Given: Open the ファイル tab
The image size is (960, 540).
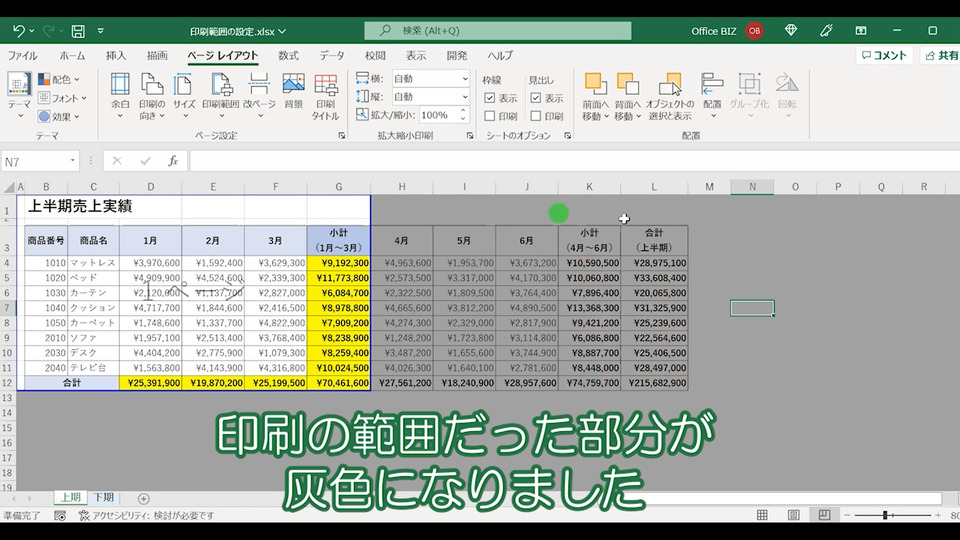Looking at the screenshot, I should 23,55.
